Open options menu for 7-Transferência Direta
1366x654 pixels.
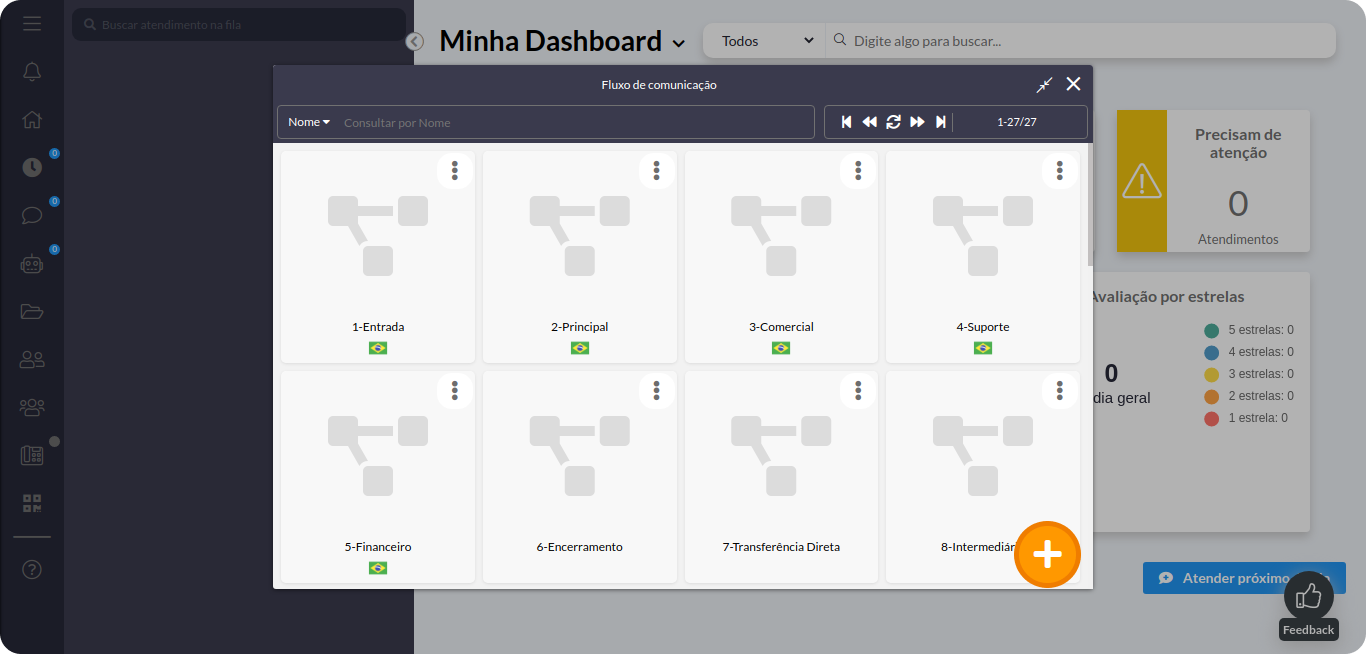pos(858,390)
